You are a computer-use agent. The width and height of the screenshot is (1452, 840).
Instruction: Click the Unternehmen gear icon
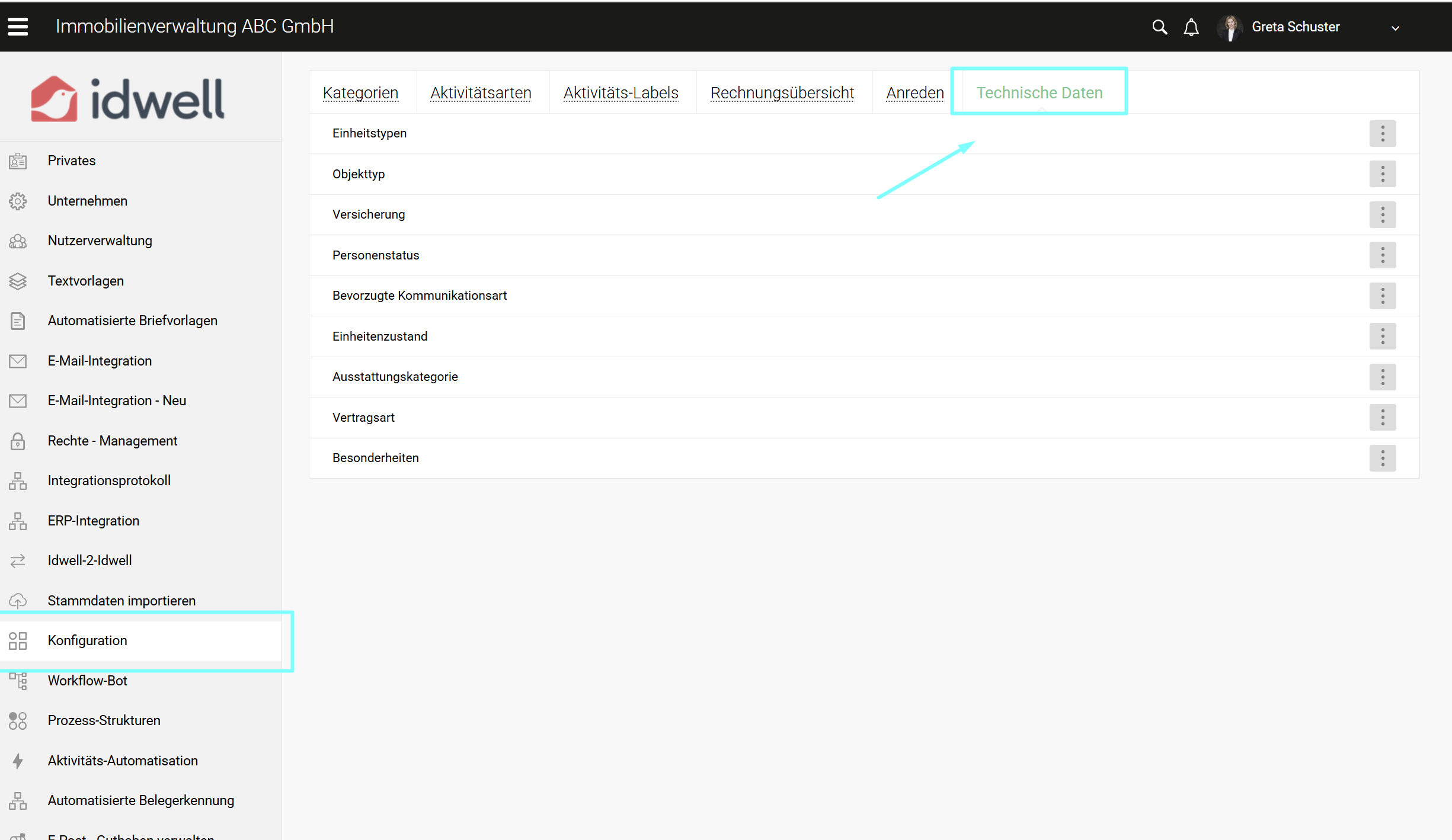coord(18,201)
